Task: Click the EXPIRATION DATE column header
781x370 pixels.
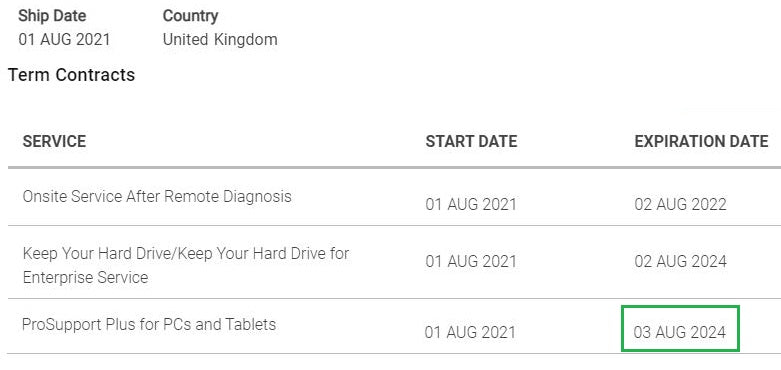Action: tap(701, 141)
